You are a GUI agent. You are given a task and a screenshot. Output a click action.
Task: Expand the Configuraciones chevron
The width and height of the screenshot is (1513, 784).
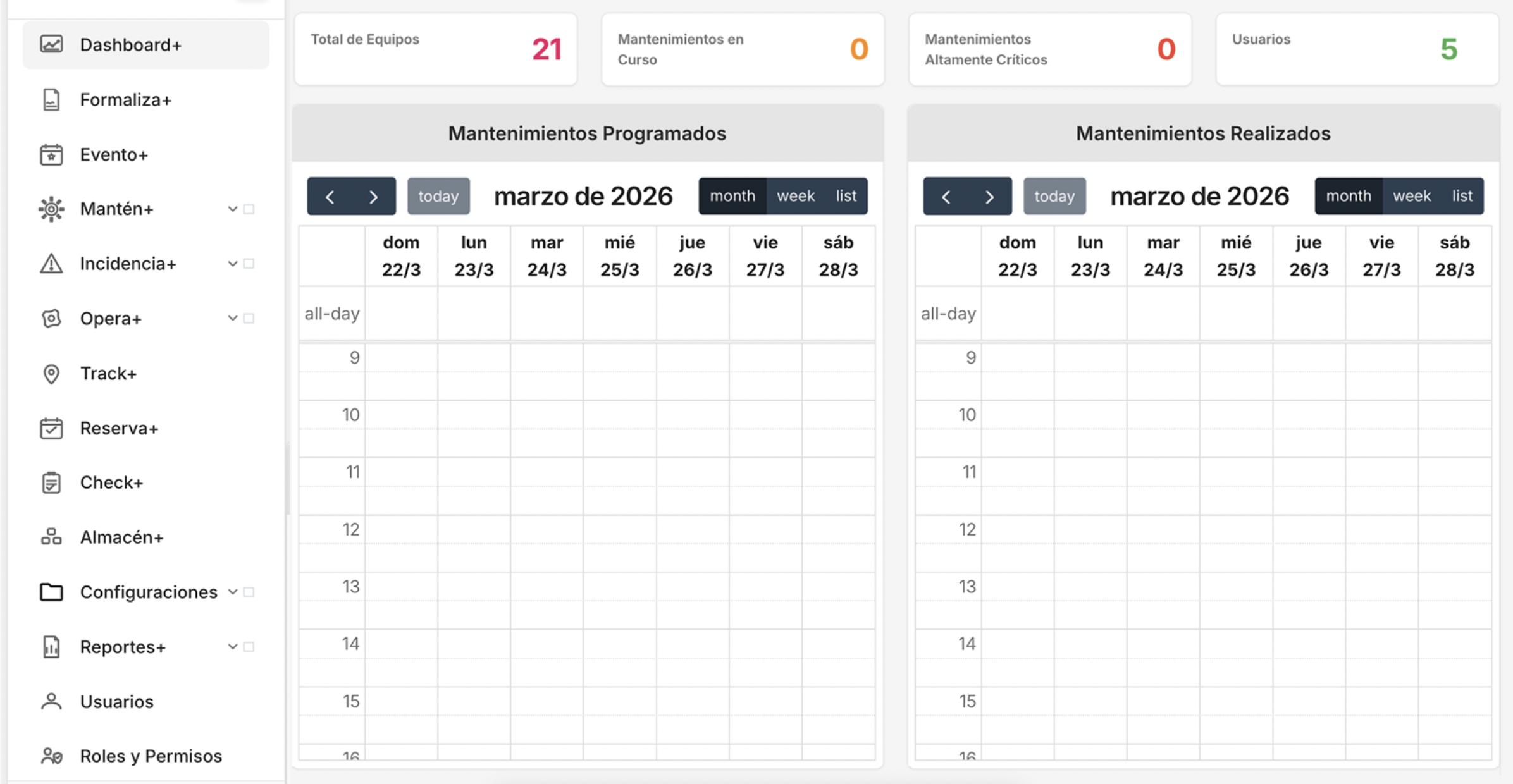pos(233,592)
